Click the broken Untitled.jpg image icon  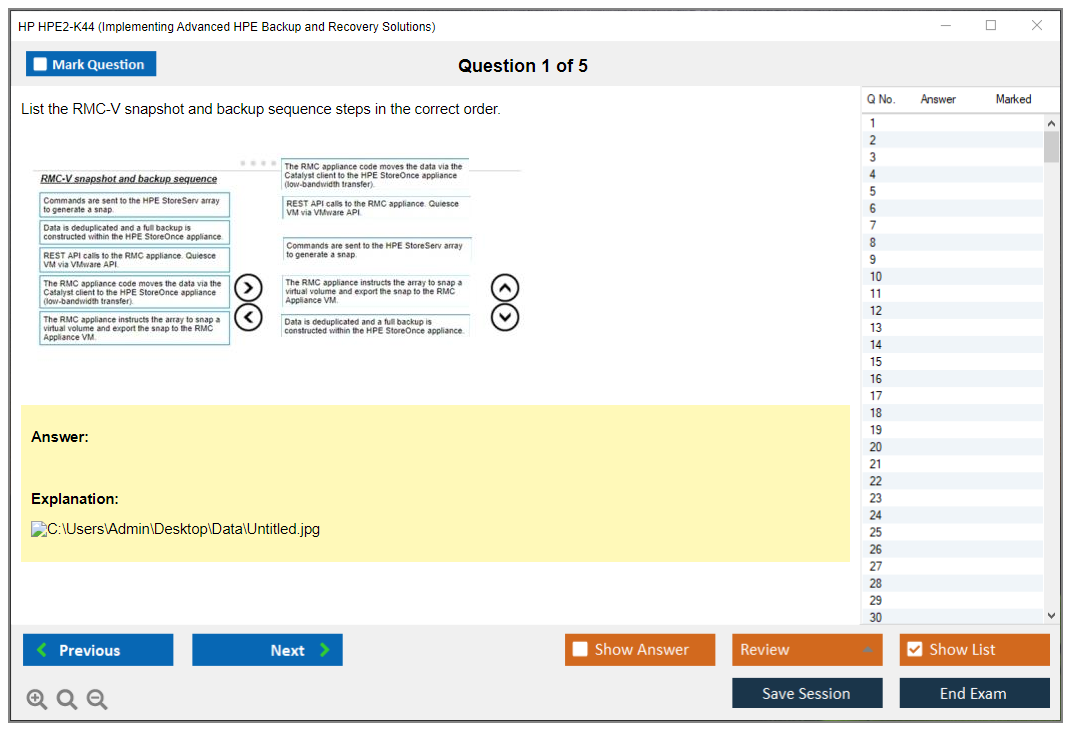[39, 529]
